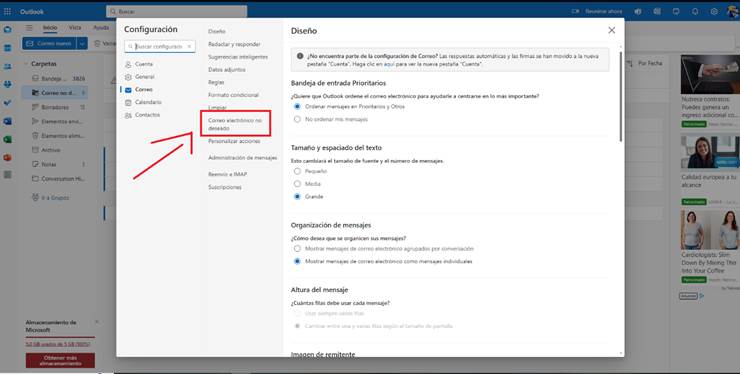The image size is (740, 374).
Task: Clear the settings search with the X icon
Action: tap(189, 47)
